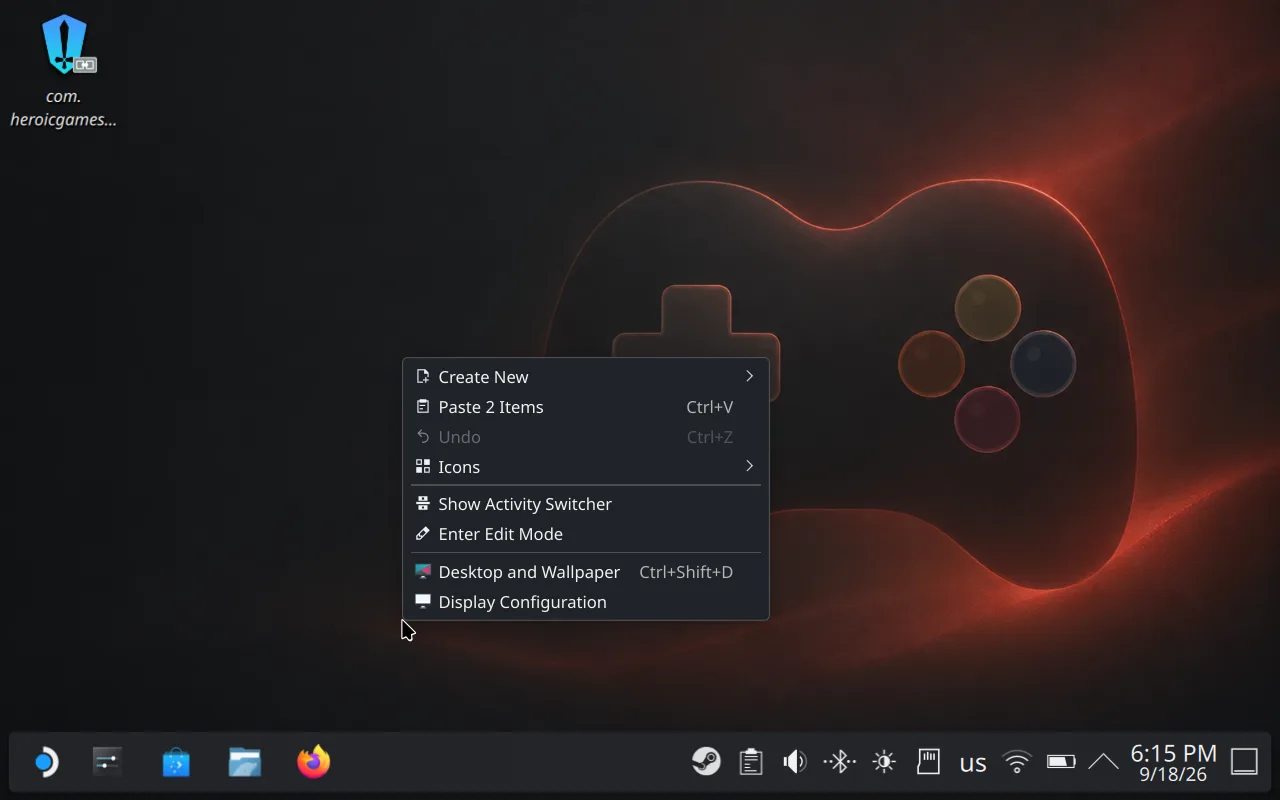Open the Create New submenu
This screenshot has width=1280, height=800.
coord(586,377)
